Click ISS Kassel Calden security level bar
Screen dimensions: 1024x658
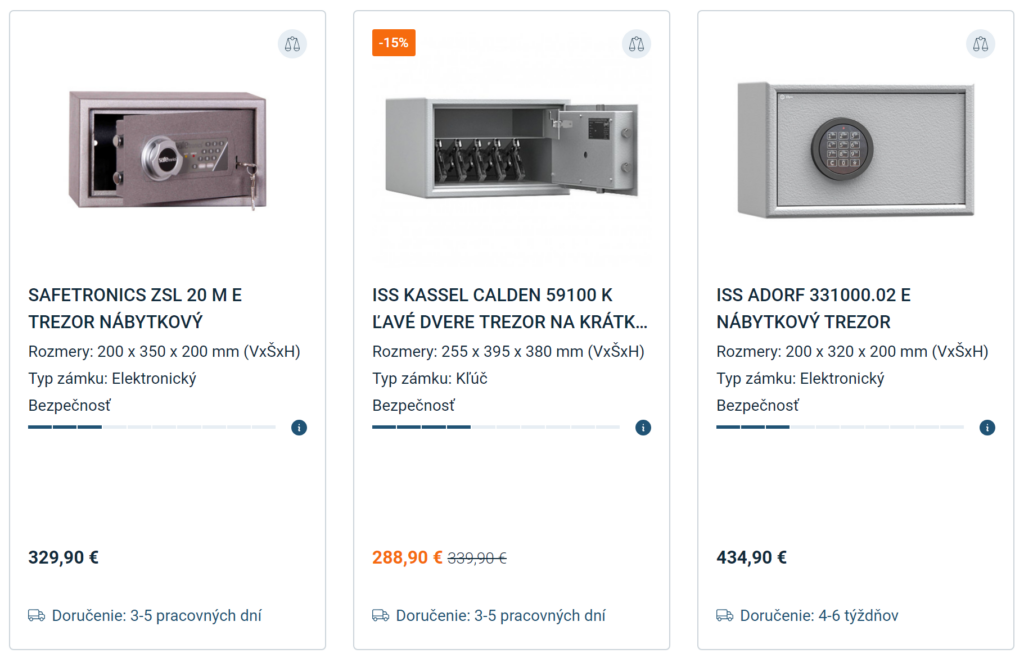[496, 428]
